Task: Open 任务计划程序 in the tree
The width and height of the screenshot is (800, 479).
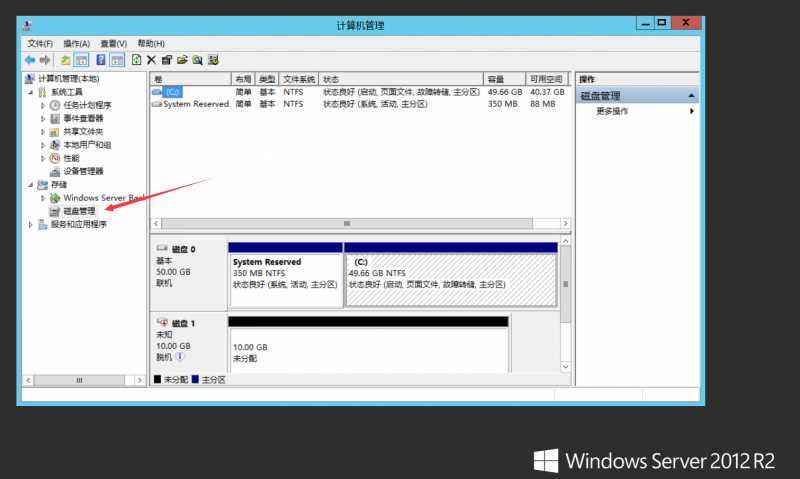Action: pyautogui.click(x=87, y=105)
